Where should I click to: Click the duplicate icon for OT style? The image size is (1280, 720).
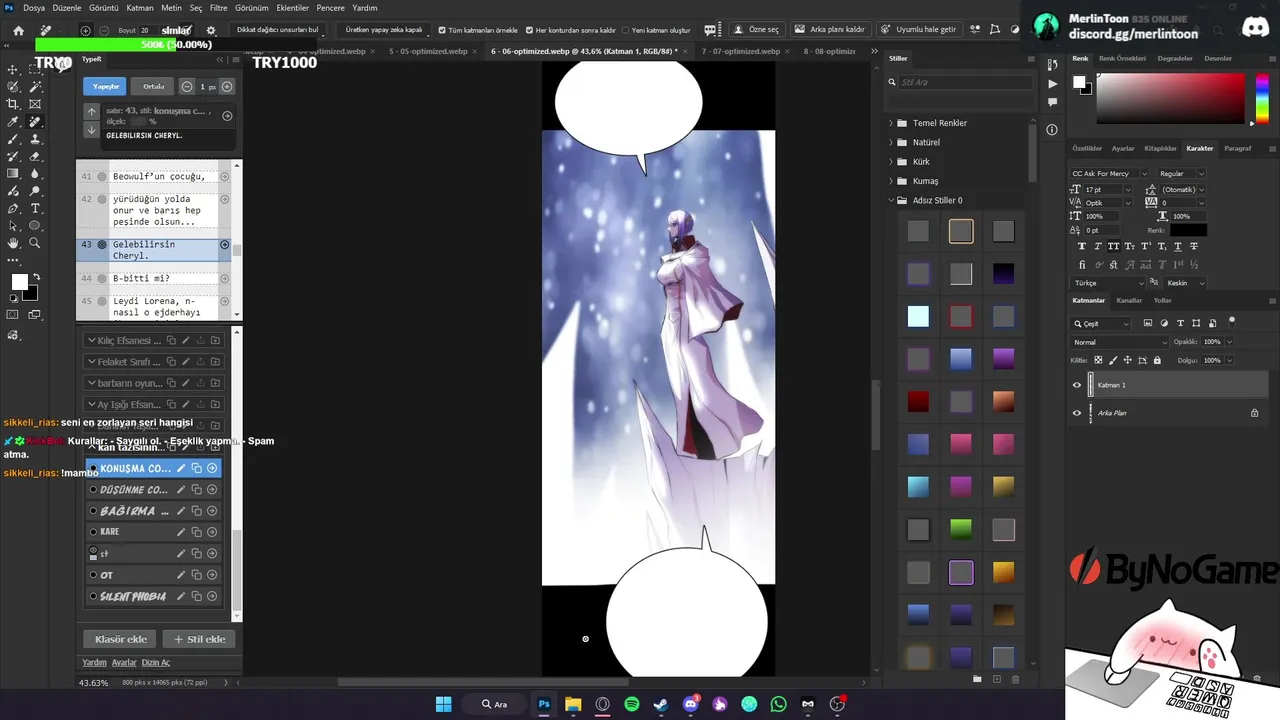click(x=197, y=575)
